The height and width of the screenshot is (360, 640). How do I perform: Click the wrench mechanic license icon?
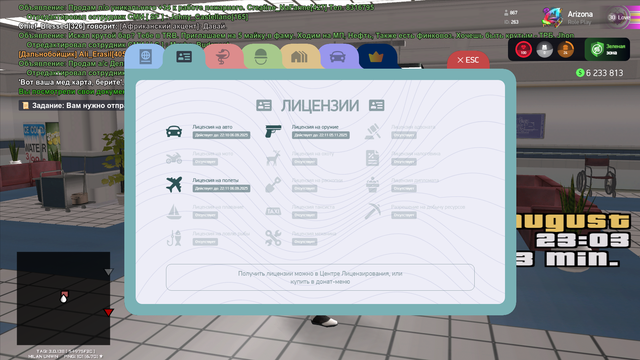tap(273, 238)
